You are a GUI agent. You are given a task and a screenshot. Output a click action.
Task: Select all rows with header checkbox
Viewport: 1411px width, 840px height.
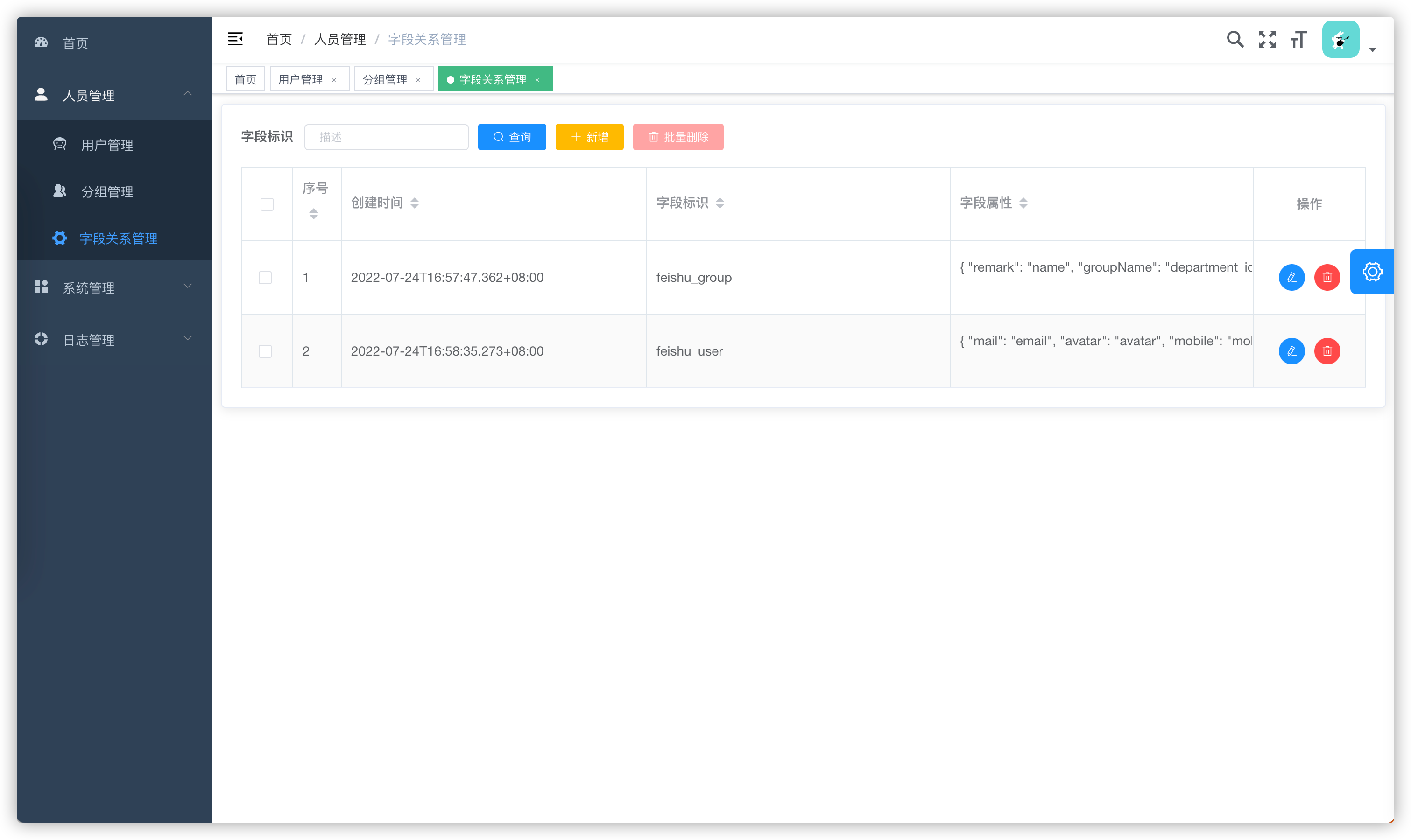coord(267,204)
